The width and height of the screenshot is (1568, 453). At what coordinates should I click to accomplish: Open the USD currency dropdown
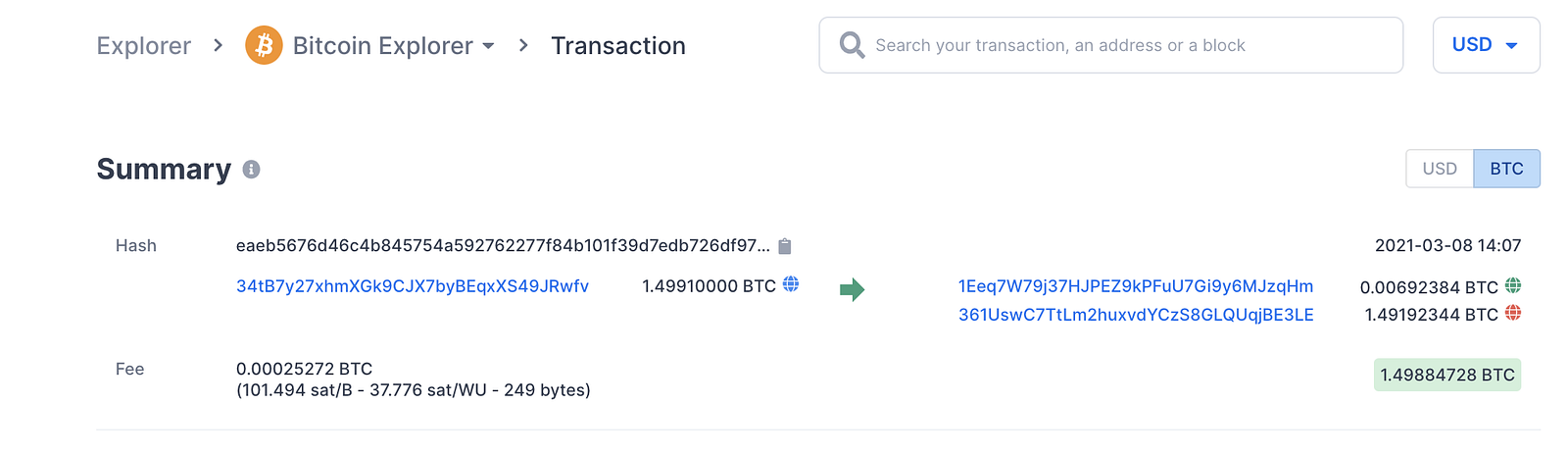[x=1486, y=45]
